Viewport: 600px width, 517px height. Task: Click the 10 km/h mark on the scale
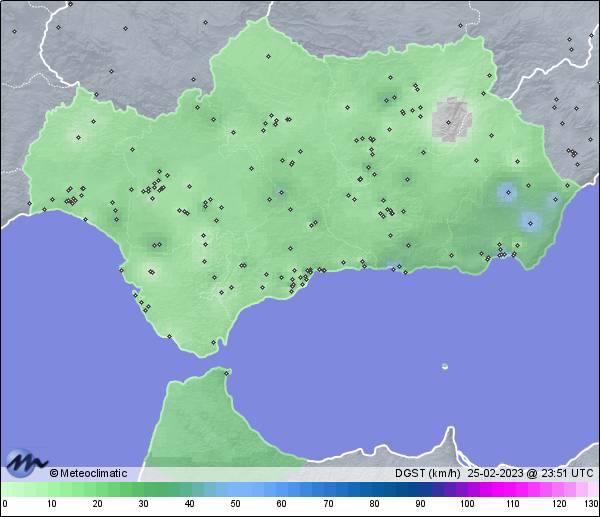[51, 505]
